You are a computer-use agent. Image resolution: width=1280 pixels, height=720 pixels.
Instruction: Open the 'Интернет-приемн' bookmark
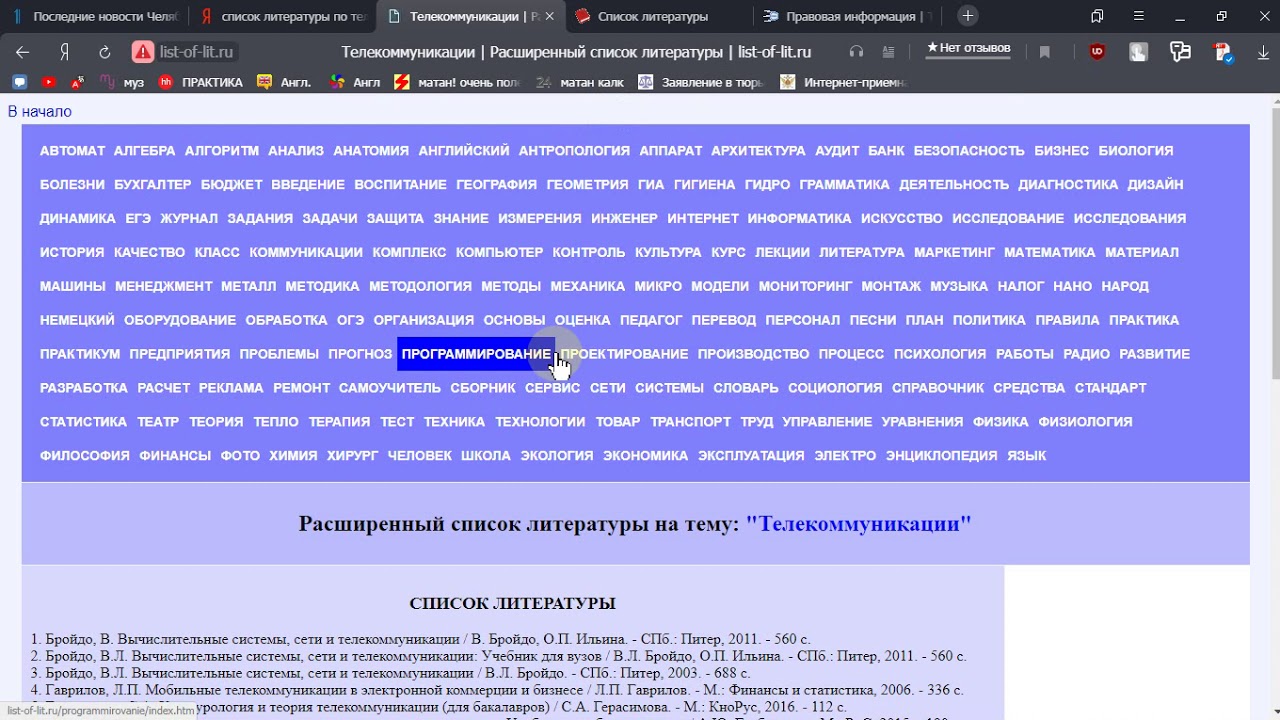coord(844,82)
